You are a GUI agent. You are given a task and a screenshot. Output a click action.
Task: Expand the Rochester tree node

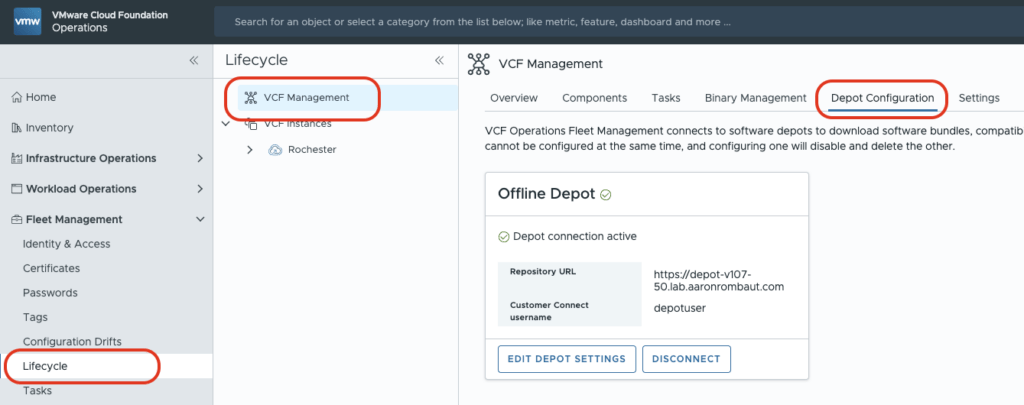250,150
